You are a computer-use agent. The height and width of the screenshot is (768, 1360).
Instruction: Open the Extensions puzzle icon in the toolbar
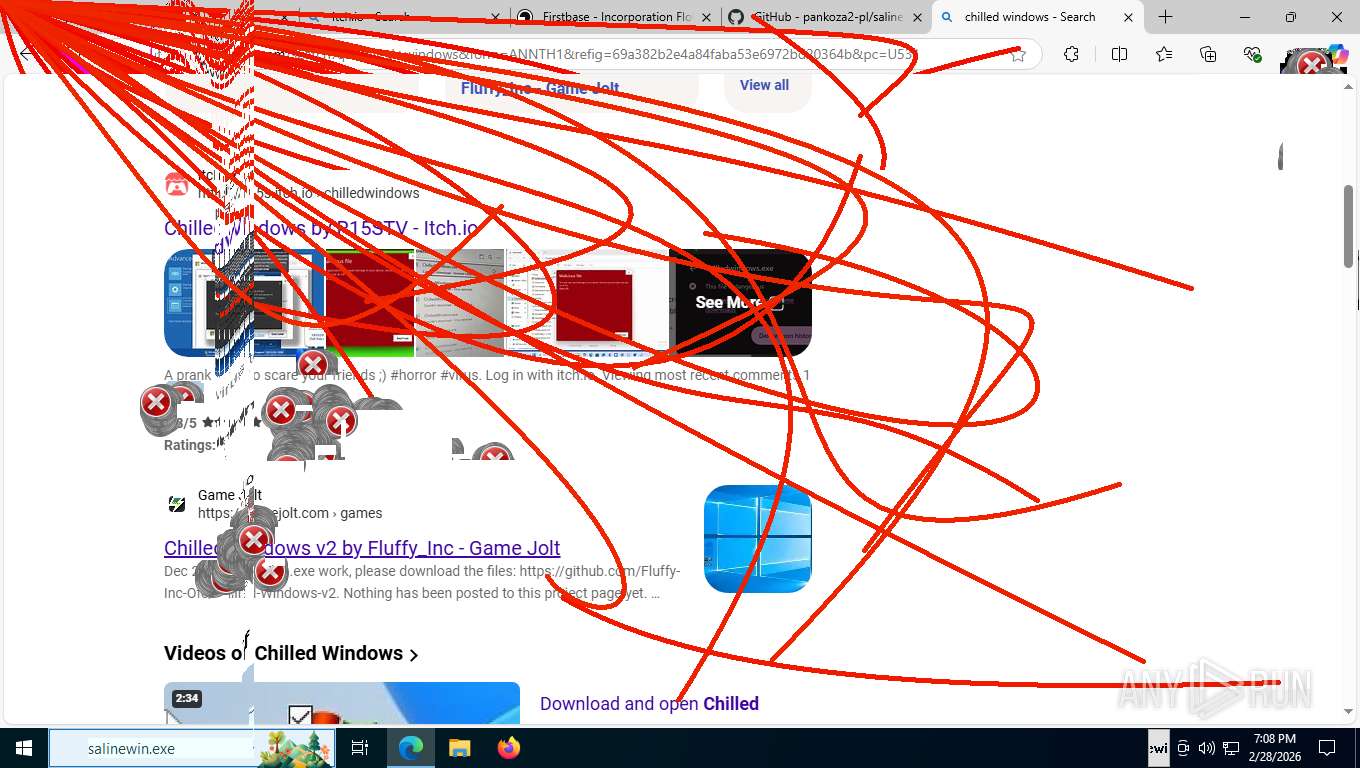pos(1071,55)
